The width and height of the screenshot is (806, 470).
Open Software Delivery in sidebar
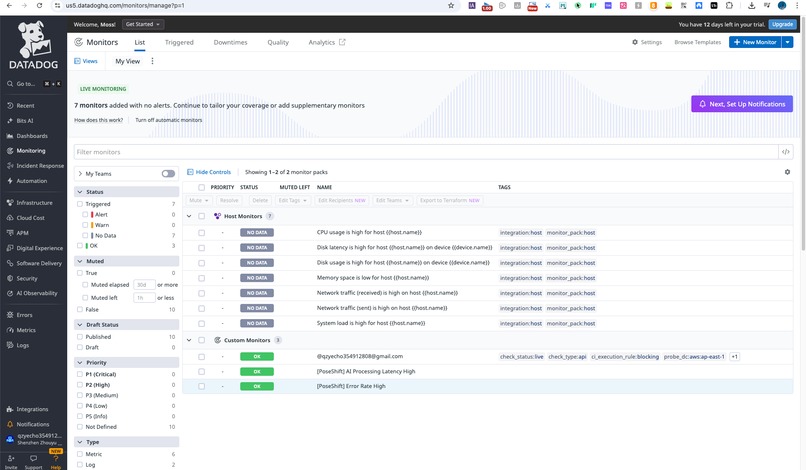[x=39, y=263]
